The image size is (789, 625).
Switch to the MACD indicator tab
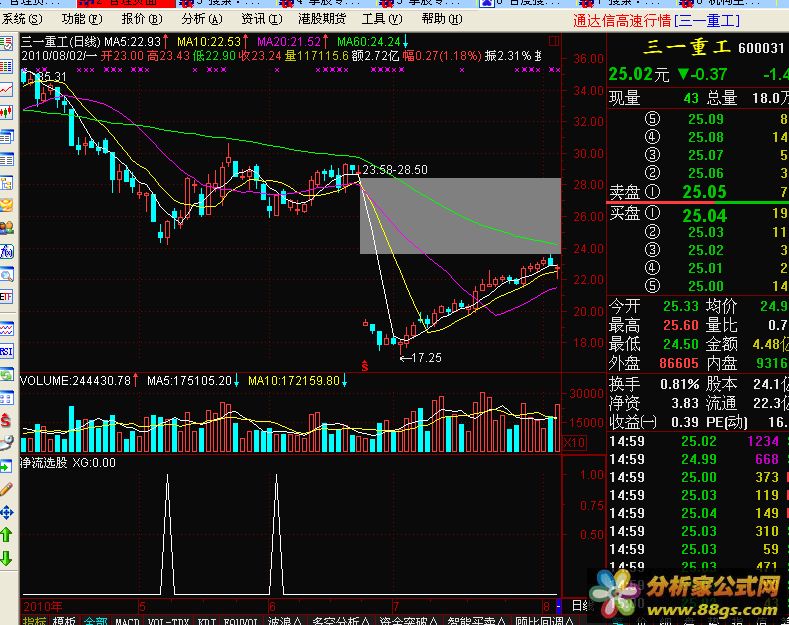click(x=127, y=620)
